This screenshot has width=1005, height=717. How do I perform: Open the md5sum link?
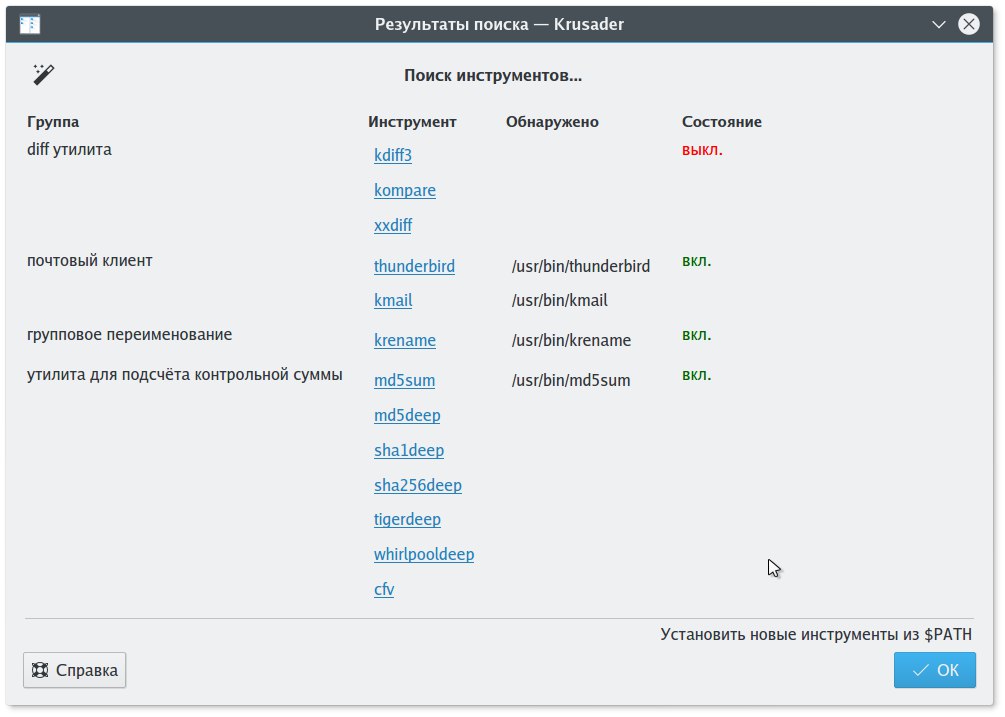[x=404, y=380]
